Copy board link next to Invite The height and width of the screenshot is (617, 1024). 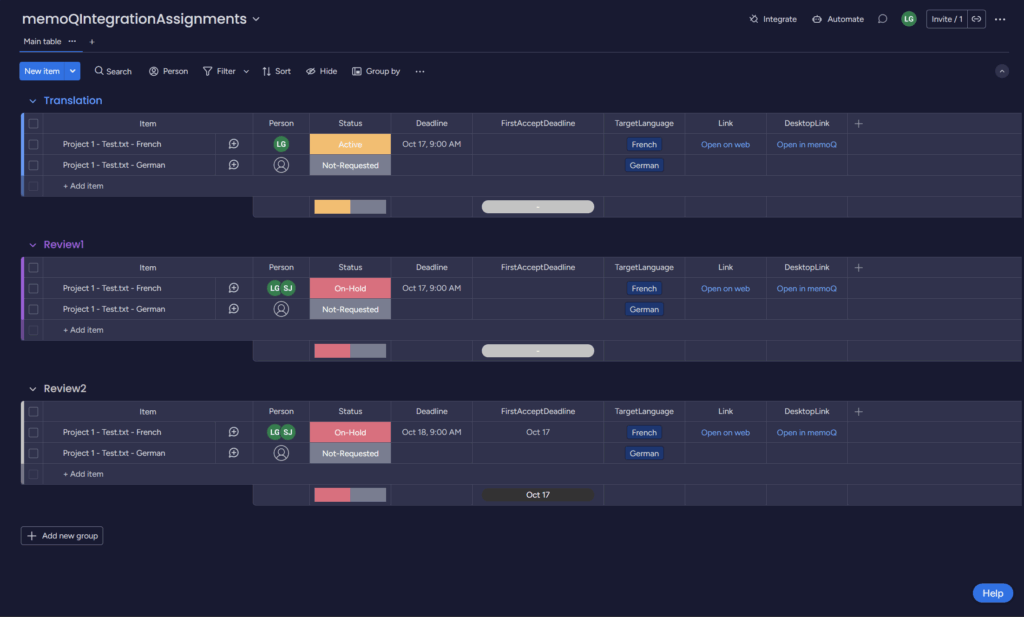point(976,19)
